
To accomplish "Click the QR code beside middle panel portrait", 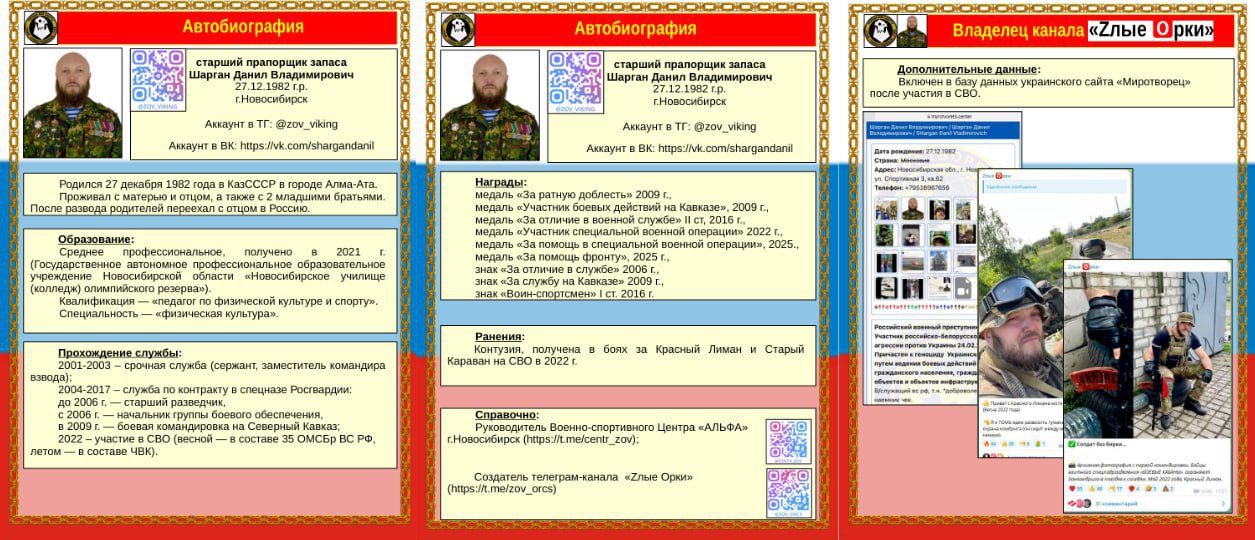I will click(575, 79).
